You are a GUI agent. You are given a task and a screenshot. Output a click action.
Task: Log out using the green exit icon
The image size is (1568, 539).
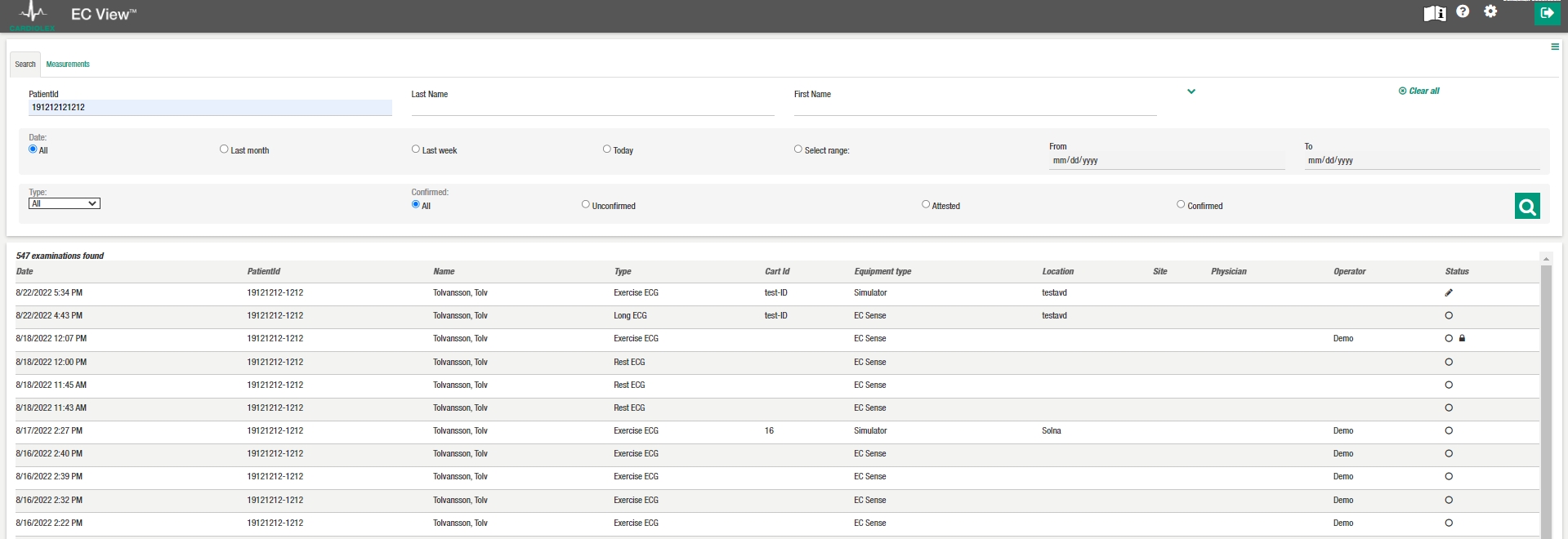1546,13
